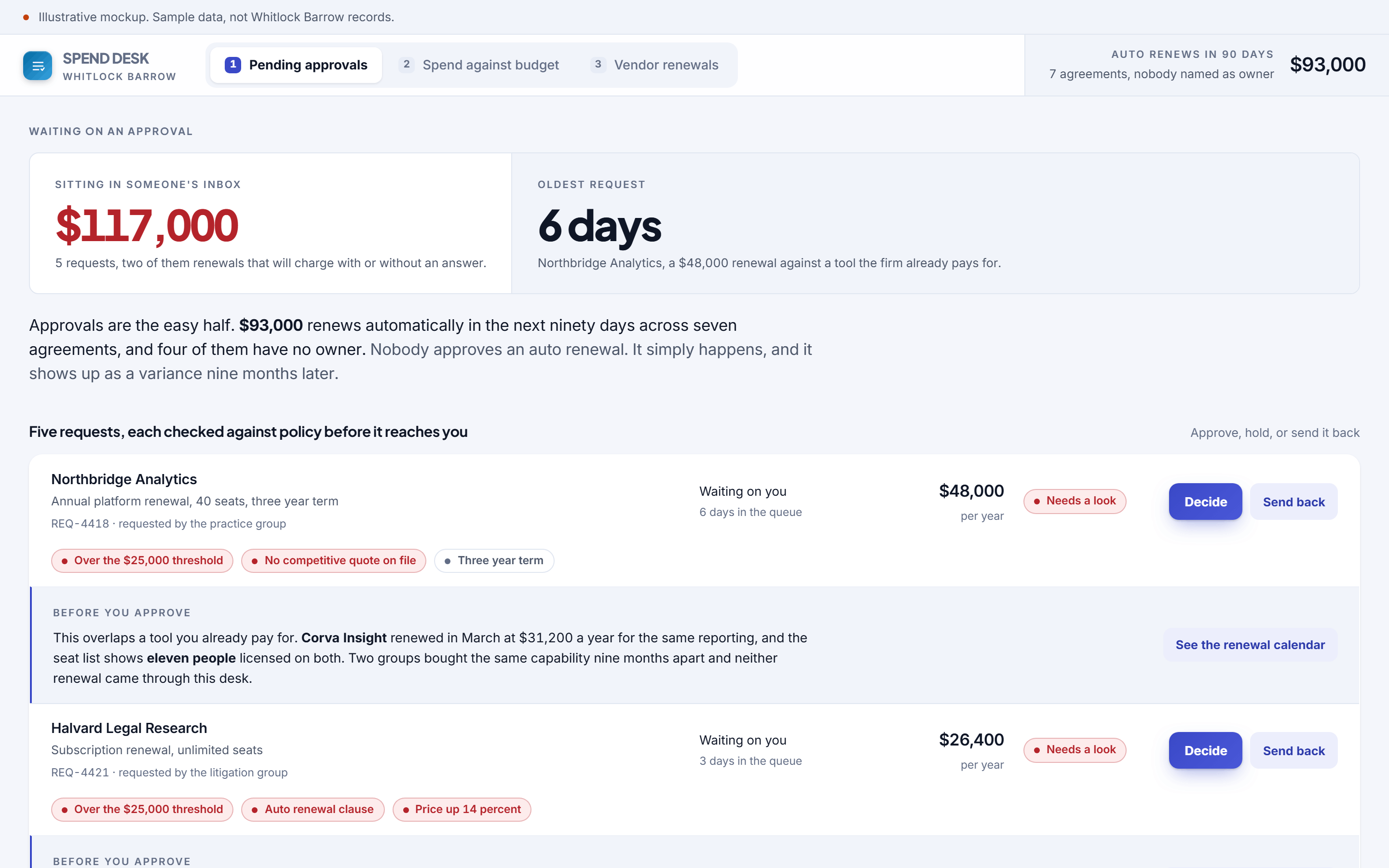
Task: Click the Three year term tag
Action: [494, 560]
